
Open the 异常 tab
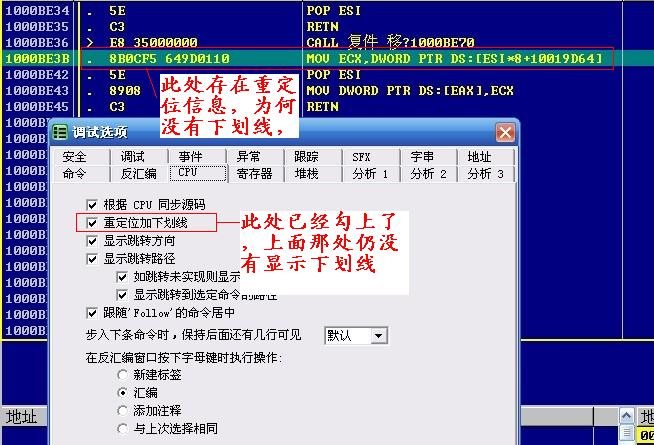pyautogui.click(x=255, y=157)
